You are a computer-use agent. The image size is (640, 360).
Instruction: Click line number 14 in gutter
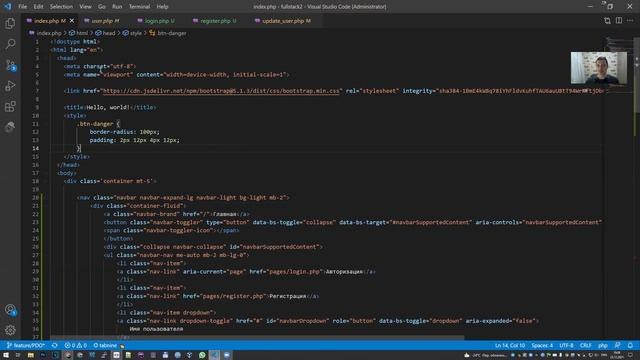tap(36, 148)
